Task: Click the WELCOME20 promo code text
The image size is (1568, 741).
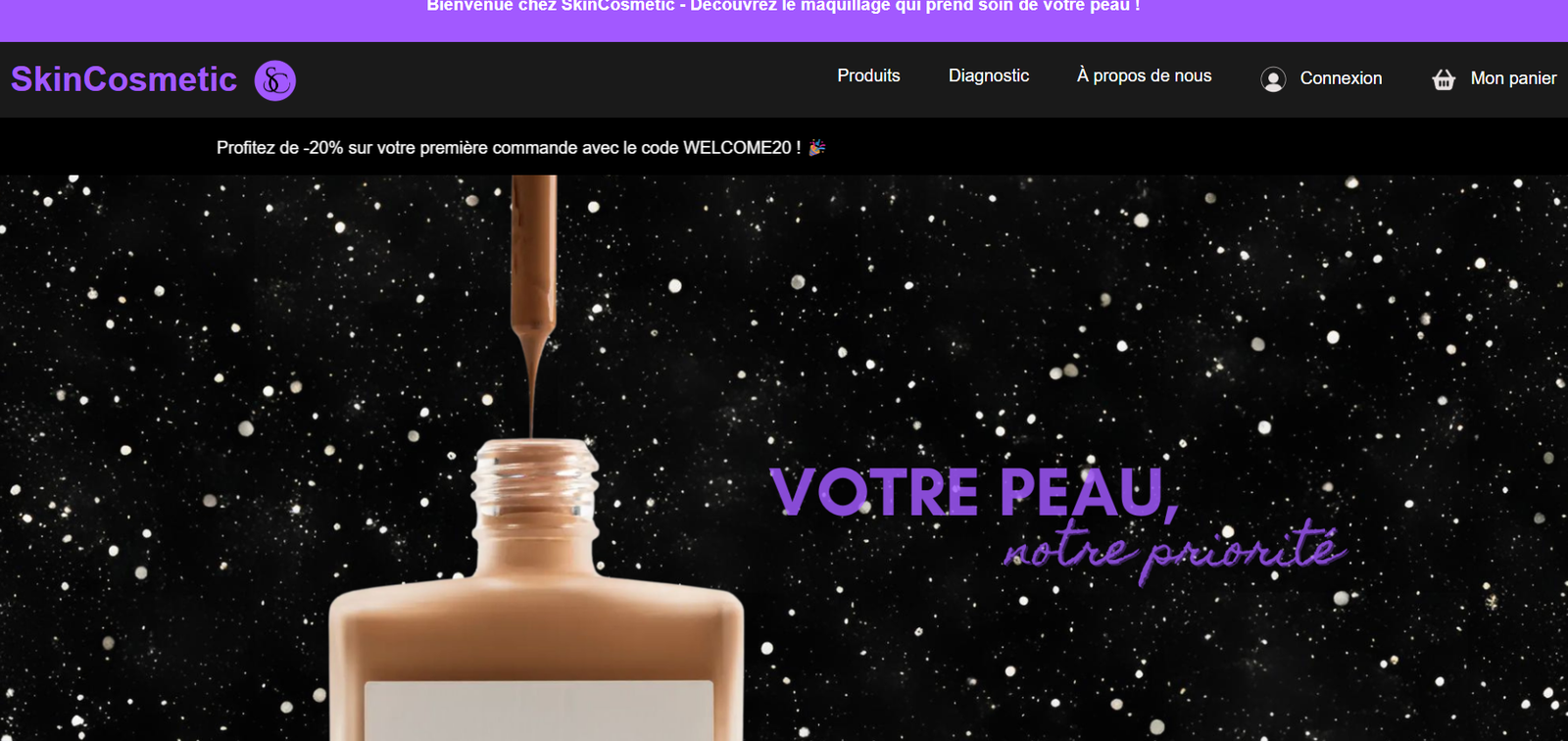Action: click(737, 148)
